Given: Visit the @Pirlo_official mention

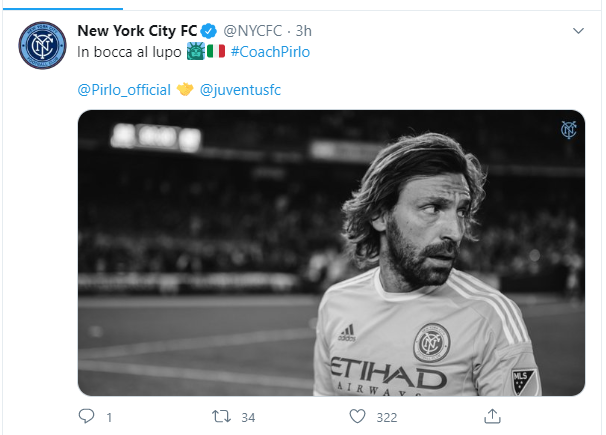Looking at the screenshot, I should [x=124, y=90].
